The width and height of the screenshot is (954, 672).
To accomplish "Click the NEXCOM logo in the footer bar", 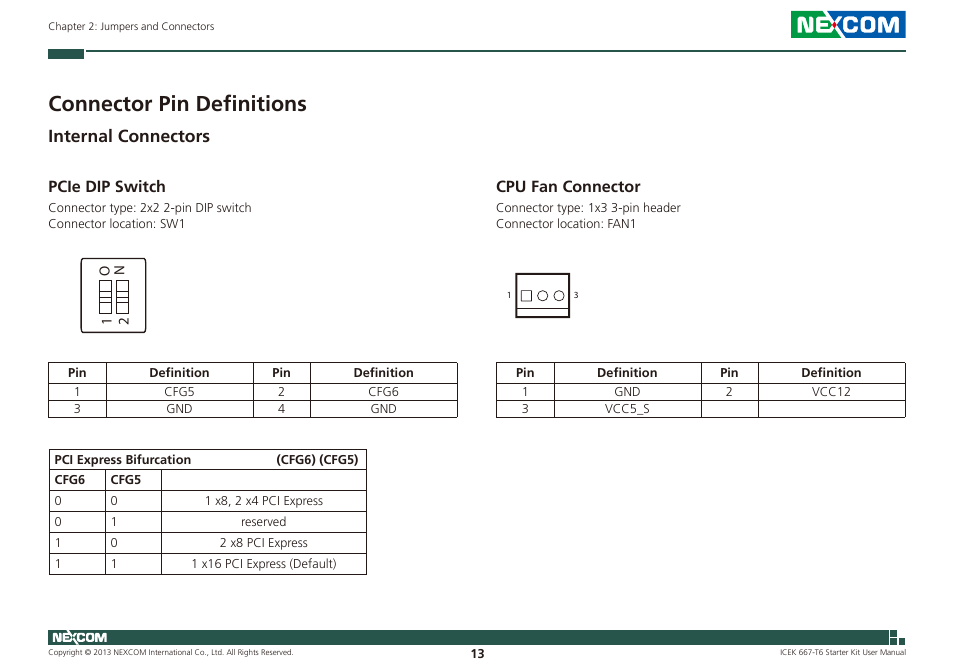I will pos(79,637).
